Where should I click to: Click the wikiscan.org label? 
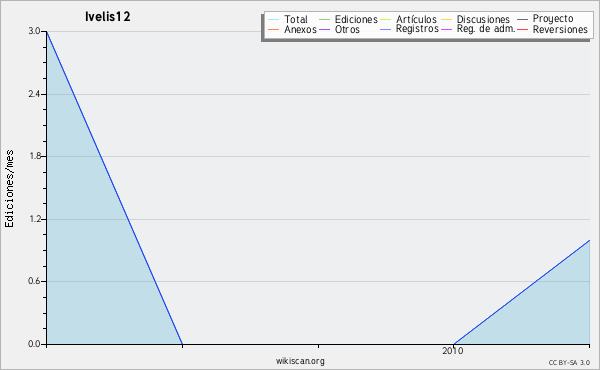tap(300, 361)
